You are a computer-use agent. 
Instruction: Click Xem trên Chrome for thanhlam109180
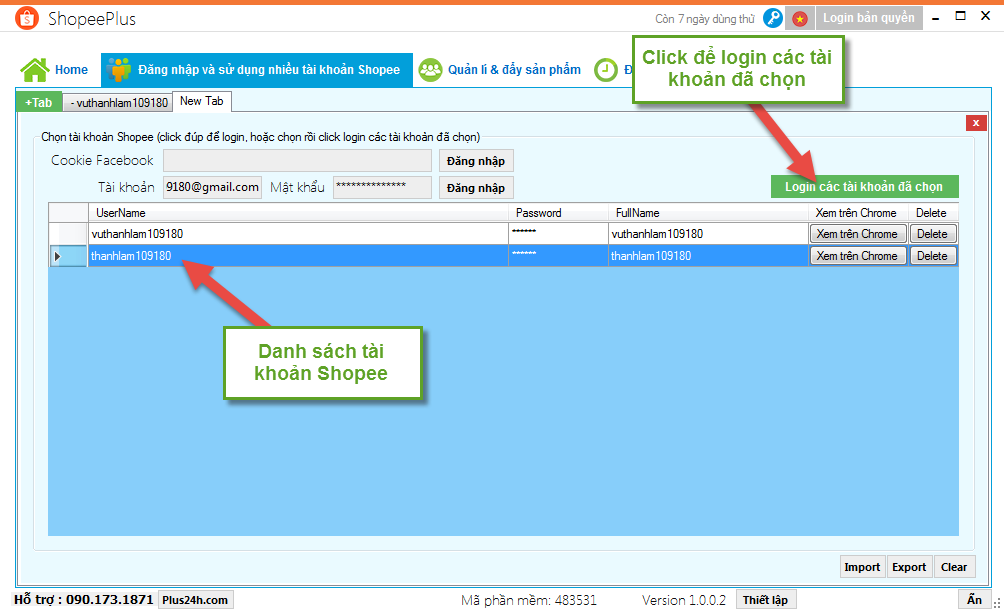857,256
